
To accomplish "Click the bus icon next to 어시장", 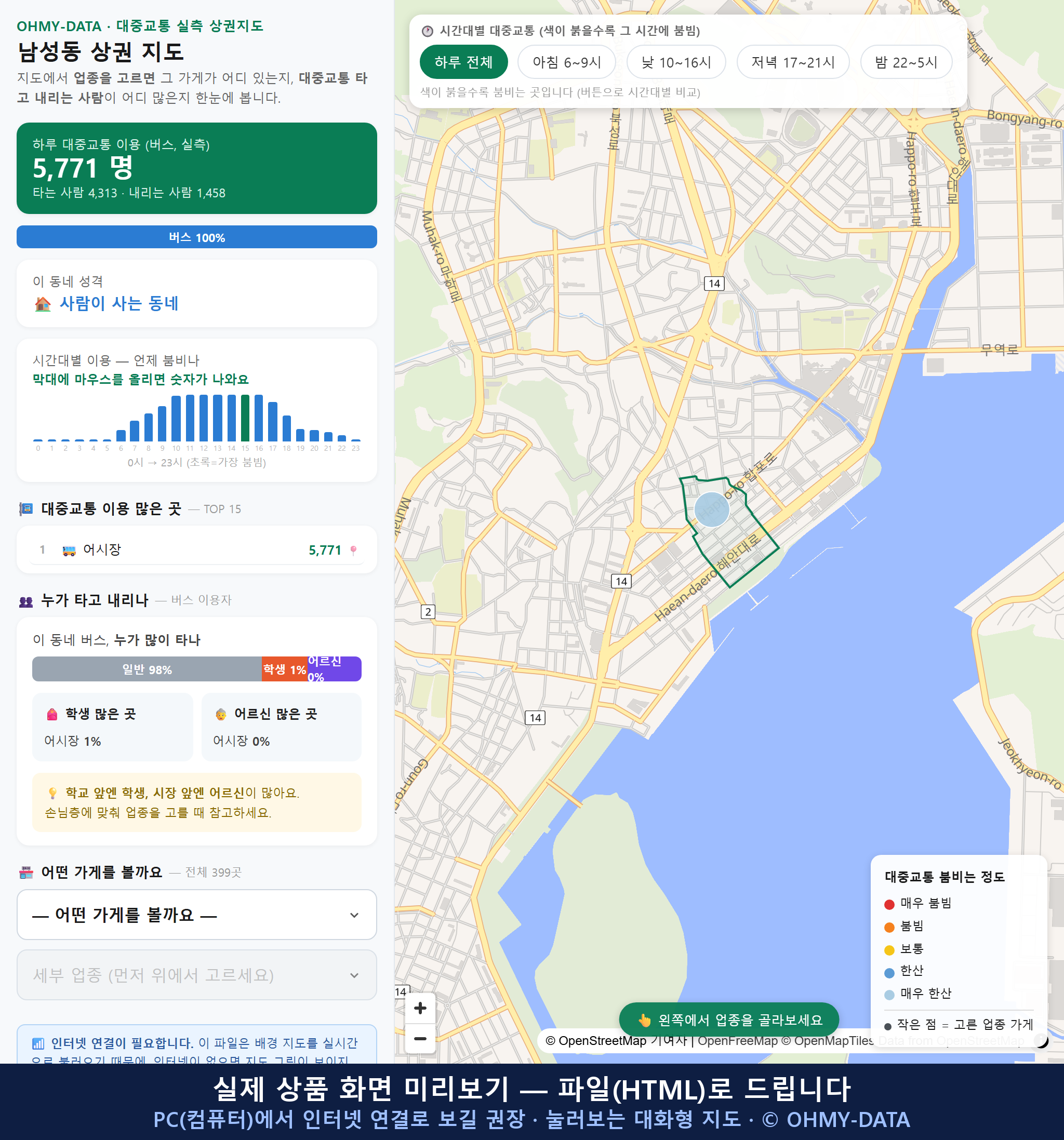I will (x=69, y=551).
